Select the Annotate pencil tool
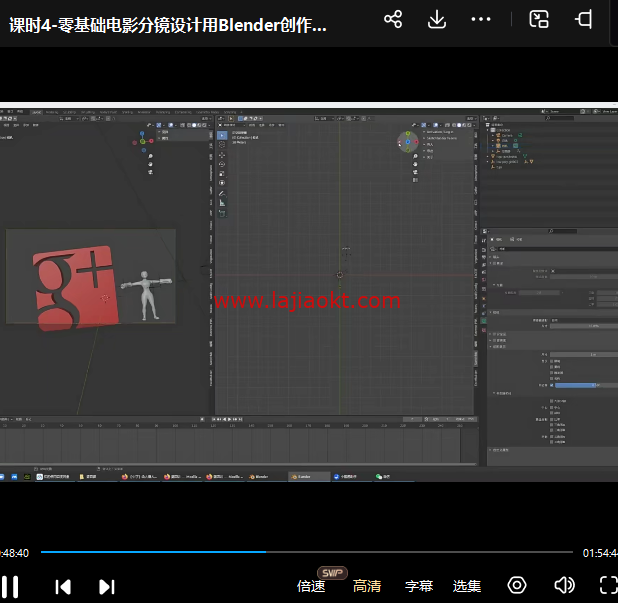Image resolution: width=618 pixels, height=603 pixels. 222,194
